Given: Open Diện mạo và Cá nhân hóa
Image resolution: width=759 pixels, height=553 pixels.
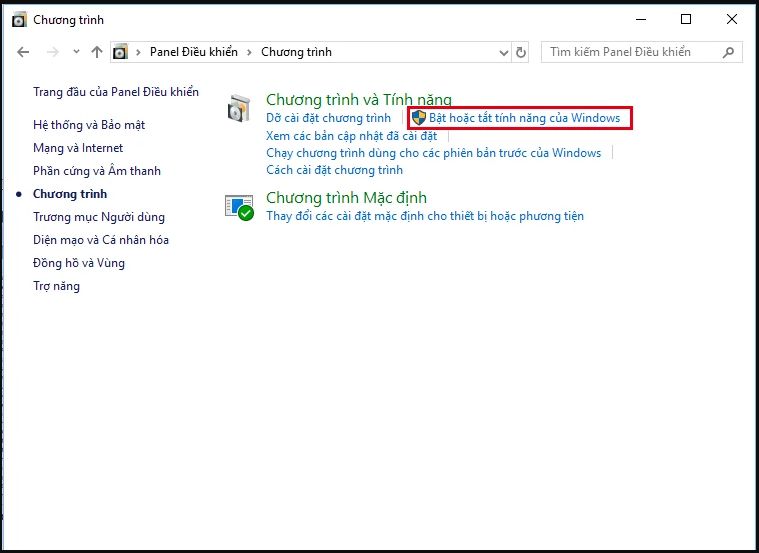Looking at the screenshot, I should 101,240.
